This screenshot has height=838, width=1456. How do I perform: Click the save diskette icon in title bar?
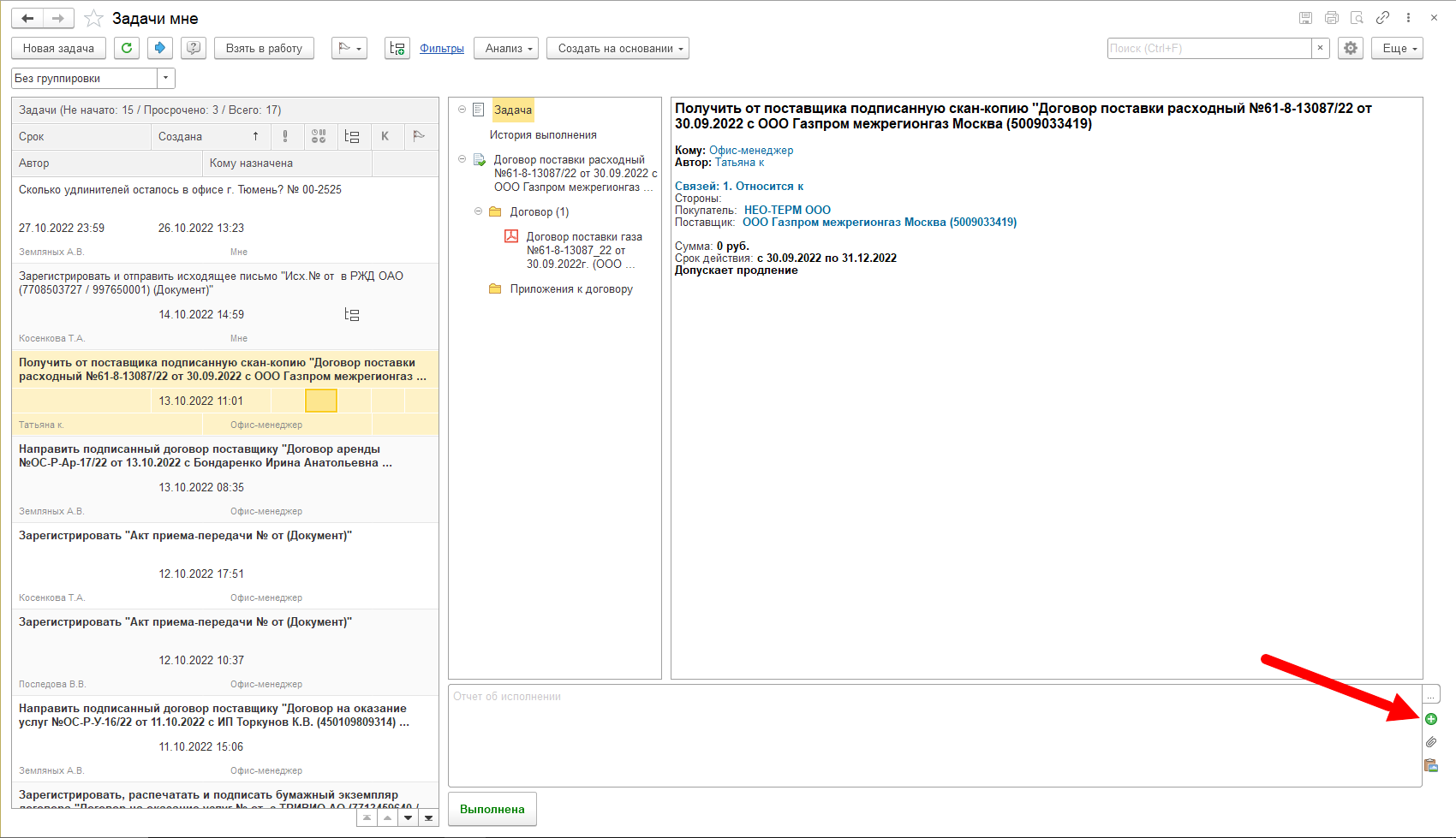[1305, 17]
